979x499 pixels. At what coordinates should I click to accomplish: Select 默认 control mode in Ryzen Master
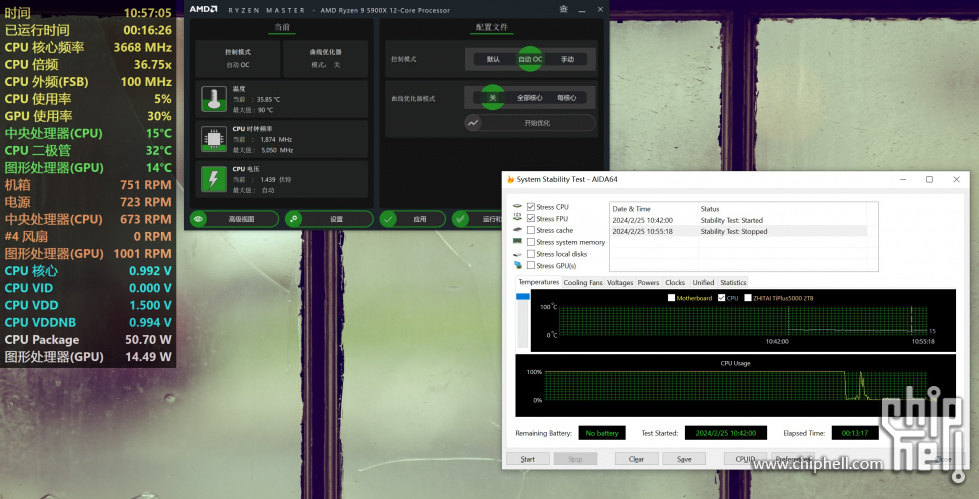(493, 59)
